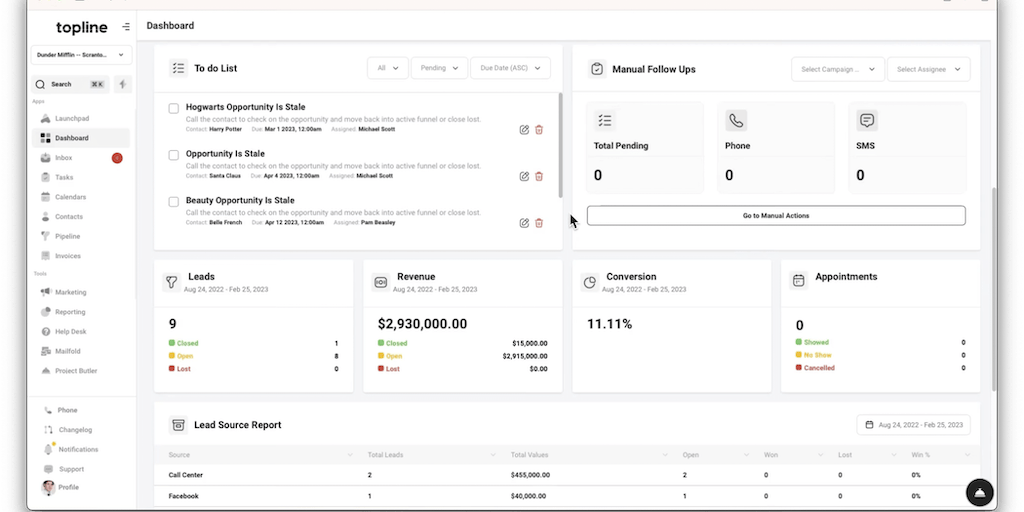The height and width of the screenshot is (512, 1024).
Task: Expand the Pending status dropdown
Action: coord(438,68)
